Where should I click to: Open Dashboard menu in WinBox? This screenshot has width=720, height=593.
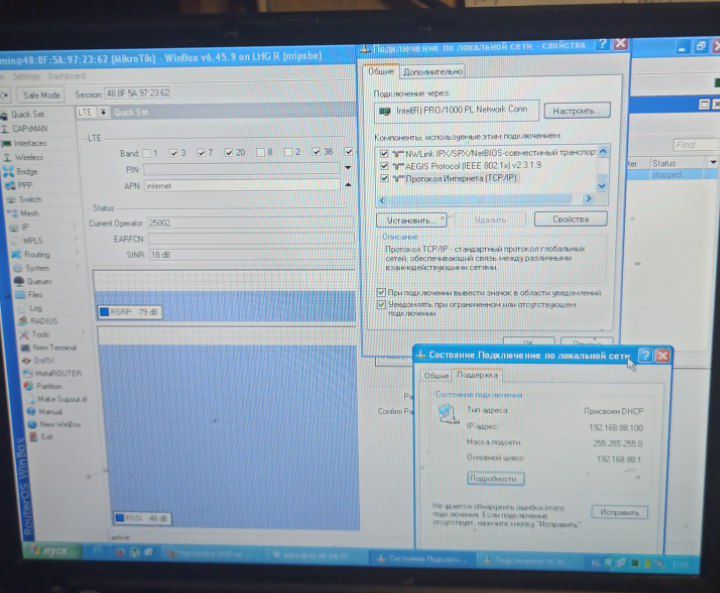pos(67,76)
